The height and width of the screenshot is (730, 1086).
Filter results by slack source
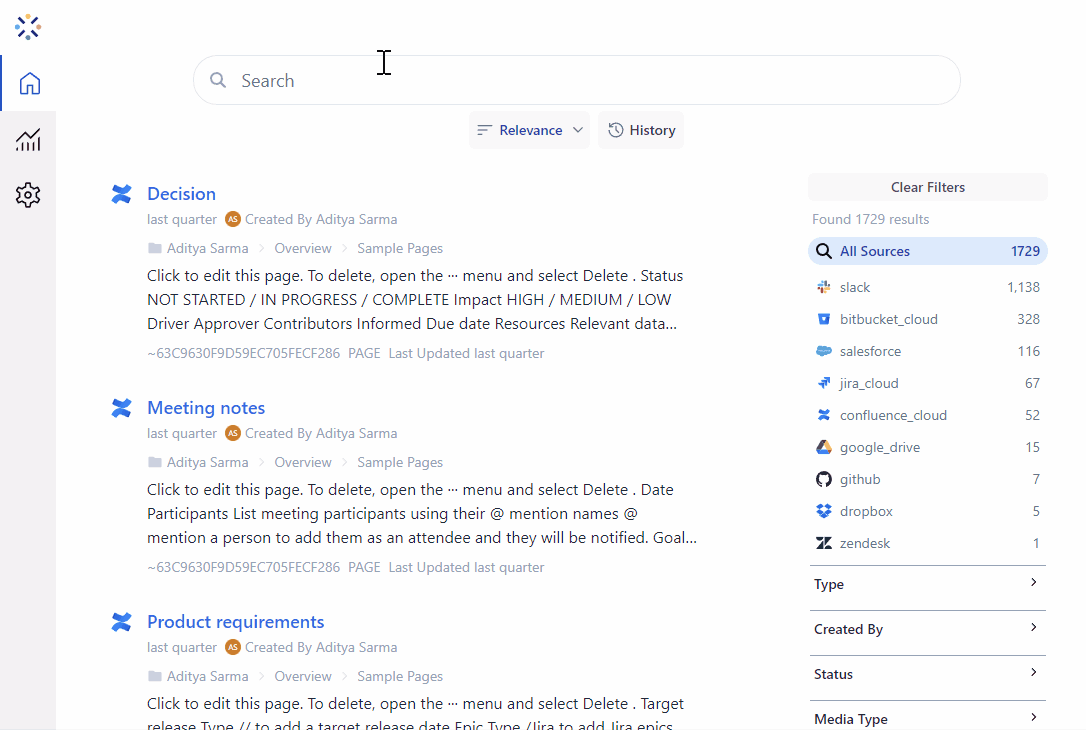click(x=927, y=287)
